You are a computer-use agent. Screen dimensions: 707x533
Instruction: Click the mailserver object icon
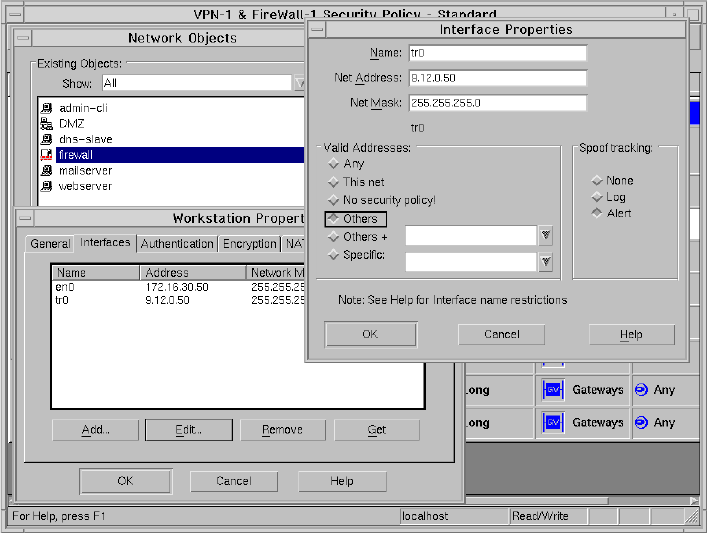click(46, 170)
